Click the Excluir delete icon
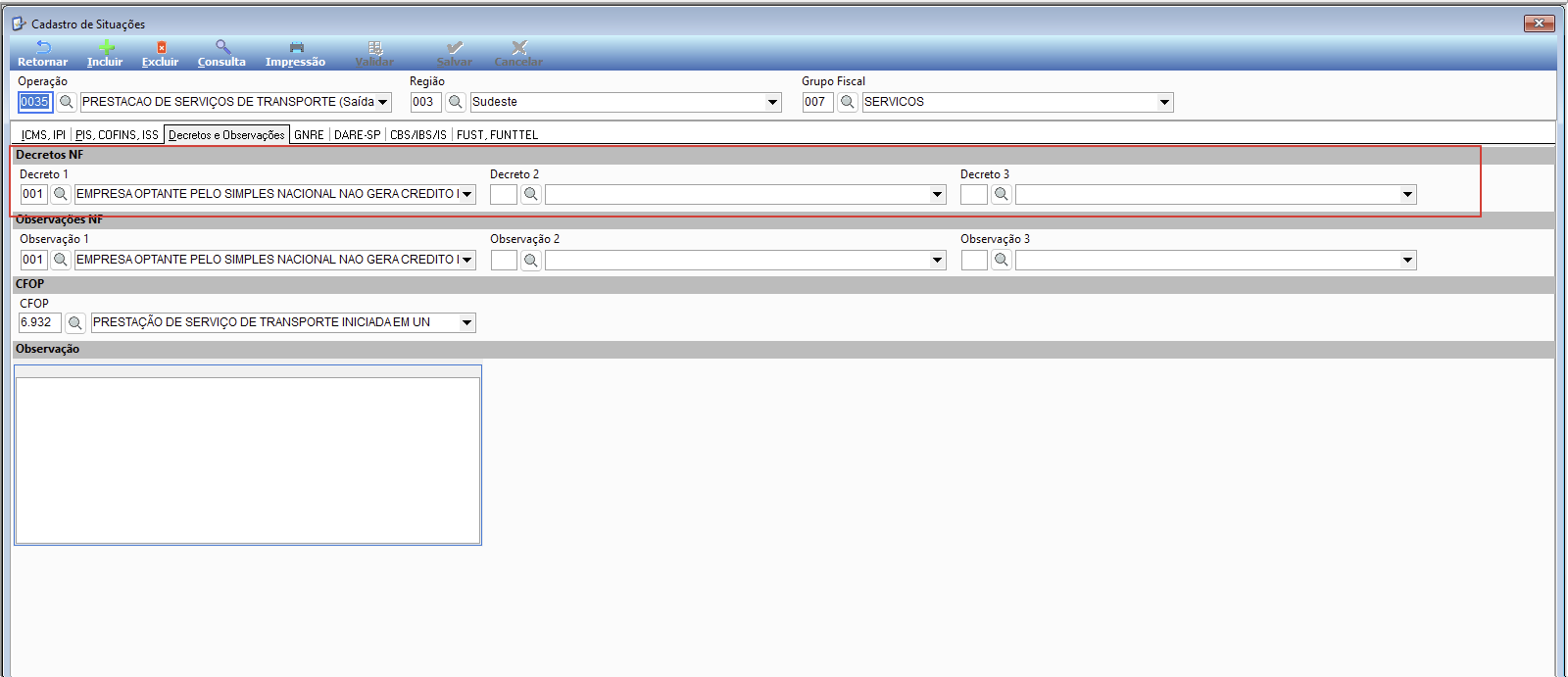The height and width of the screenshot is (677, 1568). coord(161,47)
